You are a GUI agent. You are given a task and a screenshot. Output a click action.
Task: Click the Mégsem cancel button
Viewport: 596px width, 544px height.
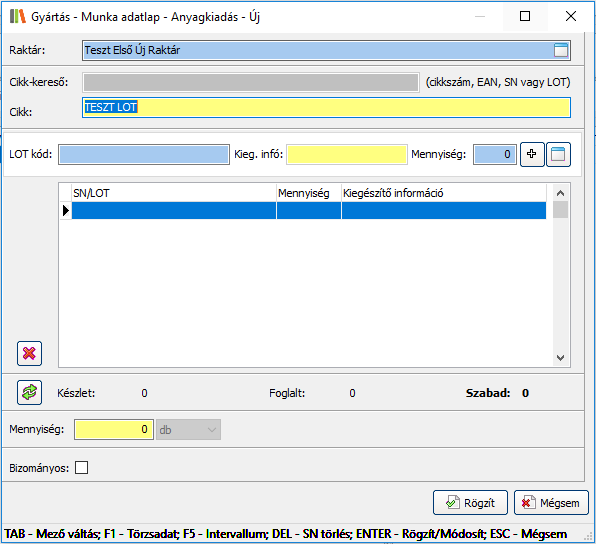(551, 503)
